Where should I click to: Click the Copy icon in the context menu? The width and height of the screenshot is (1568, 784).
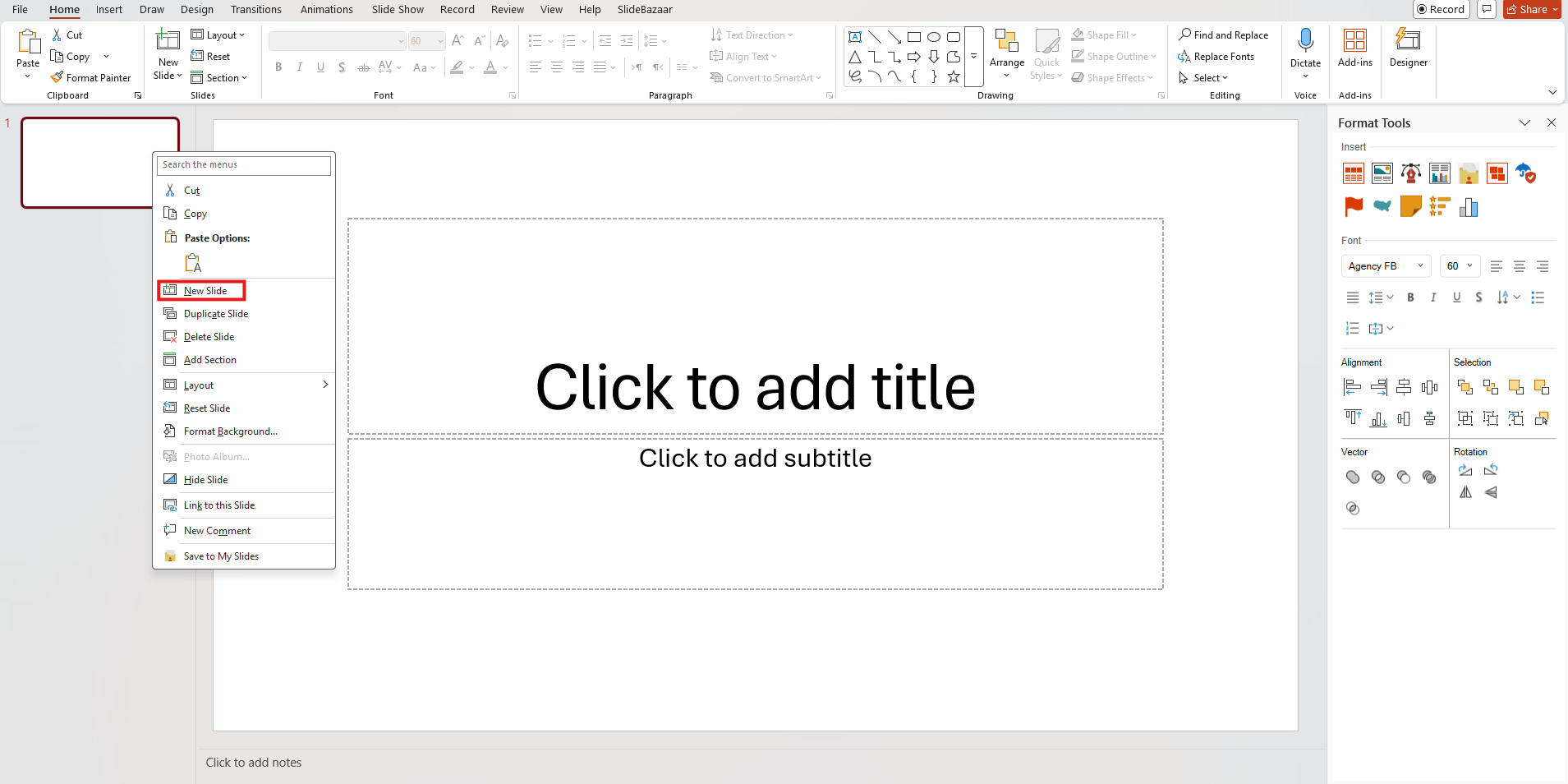tap(170, 214)
